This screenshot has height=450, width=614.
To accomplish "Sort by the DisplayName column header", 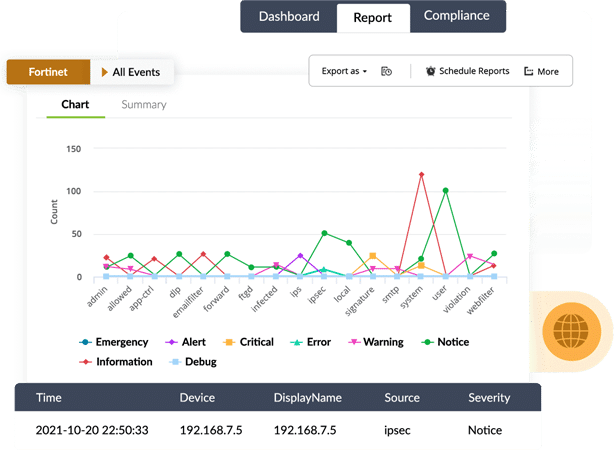I will [308, 398].
